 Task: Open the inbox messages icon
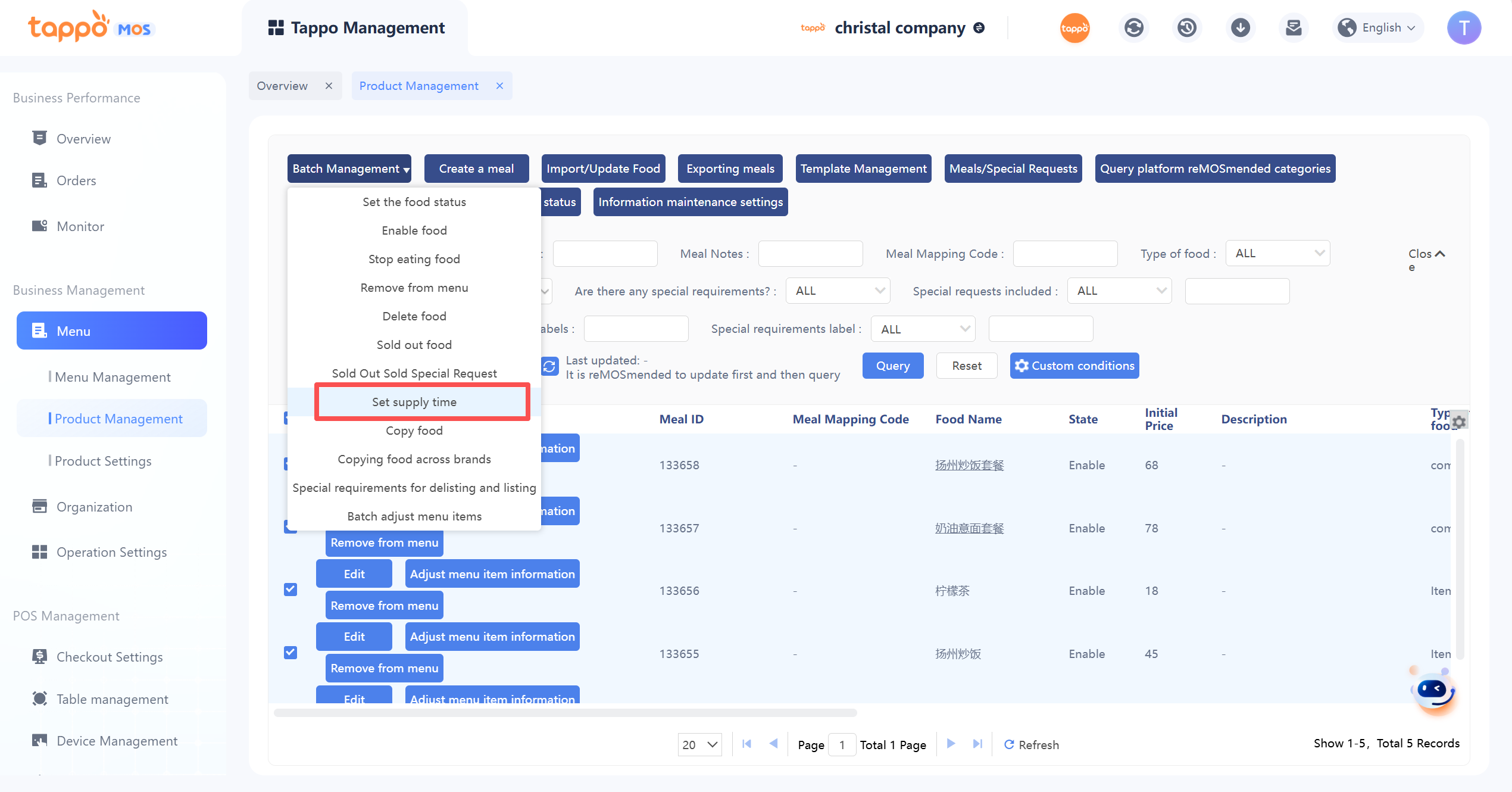(x=1293, y=28)
